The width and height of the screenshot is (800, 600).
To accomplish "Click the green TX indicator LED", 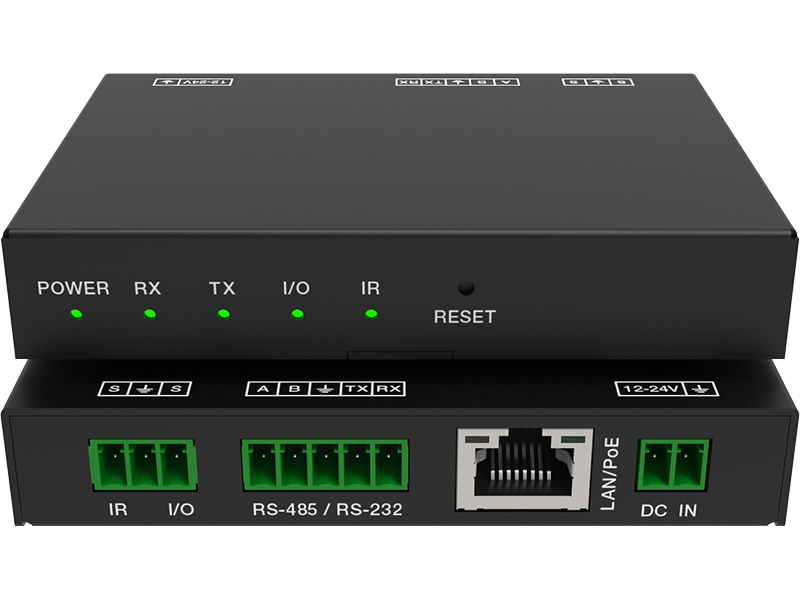I will pyautogui.click(x=223, y=314).
